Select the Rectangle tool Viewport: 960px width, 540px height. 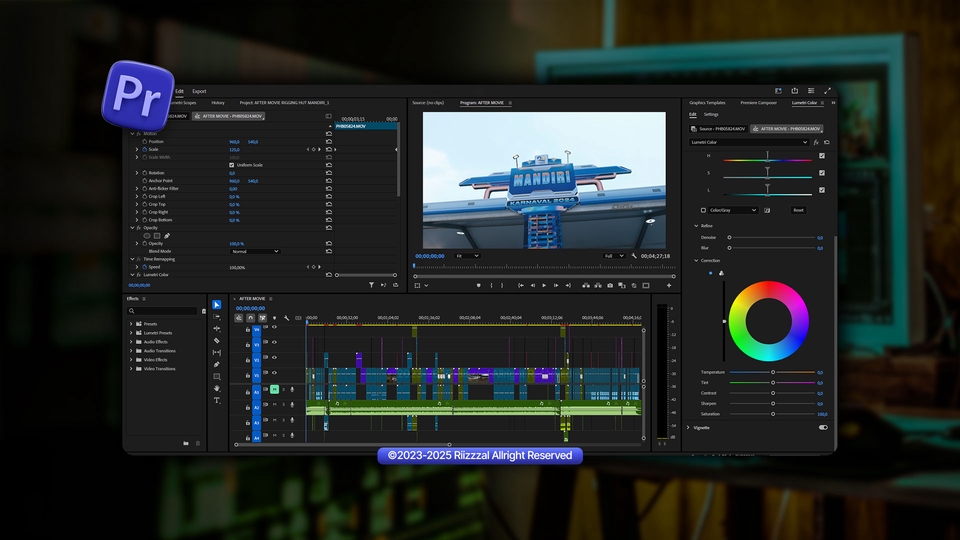pos(217,377)
